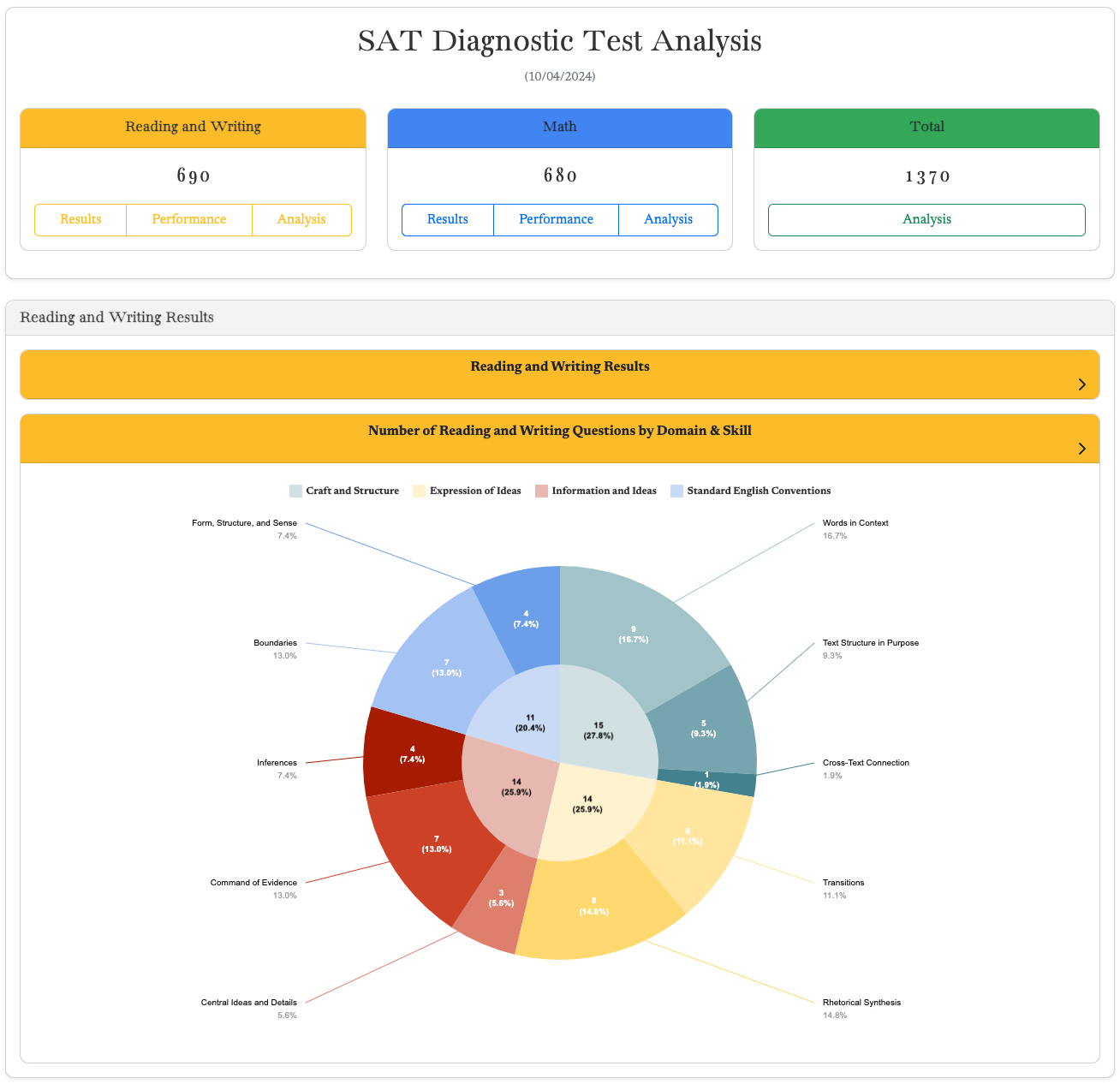The image size is (1120, 1084).
Task: Click the Form, Structure, and Sense label
Action: [x=245, y=522]
